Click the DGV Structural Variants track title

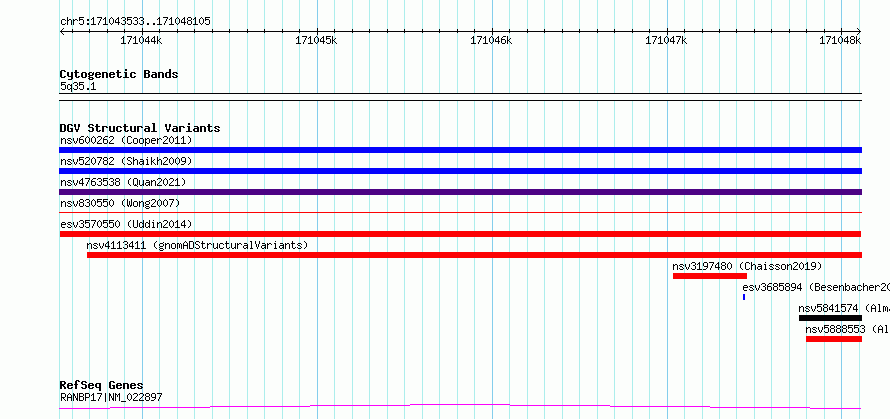click(140, 128)
